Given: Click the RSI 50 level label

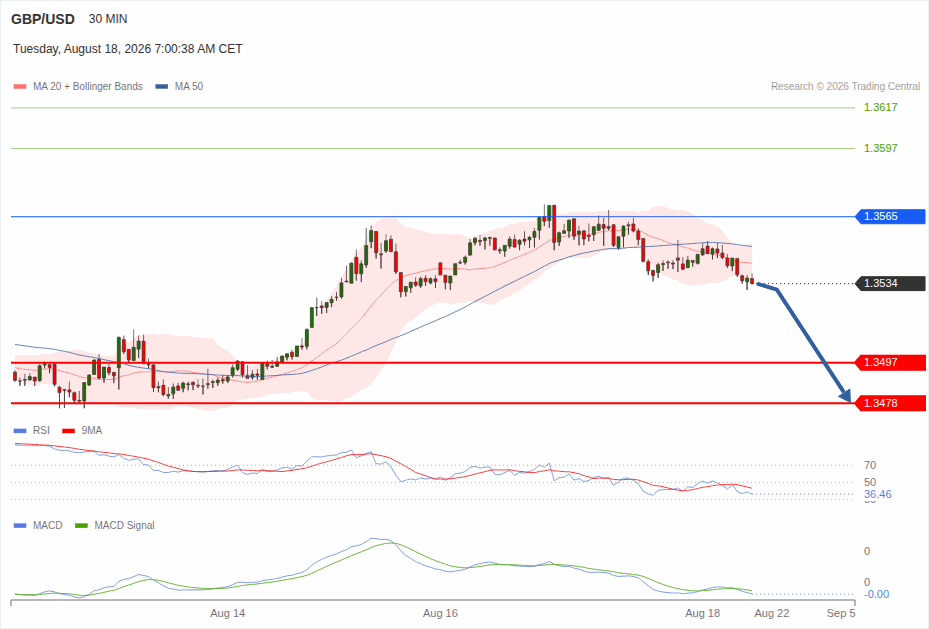Looking at the screenshot, I should tap(870, 483).
